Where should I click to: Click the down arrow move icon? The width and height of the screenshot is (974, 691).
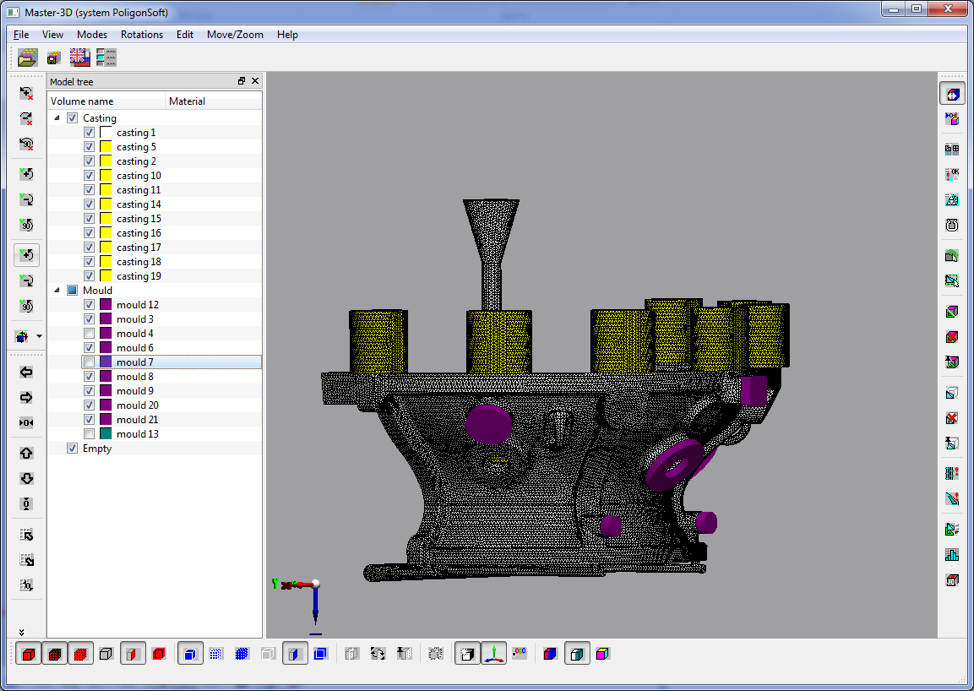coord(27,478)
